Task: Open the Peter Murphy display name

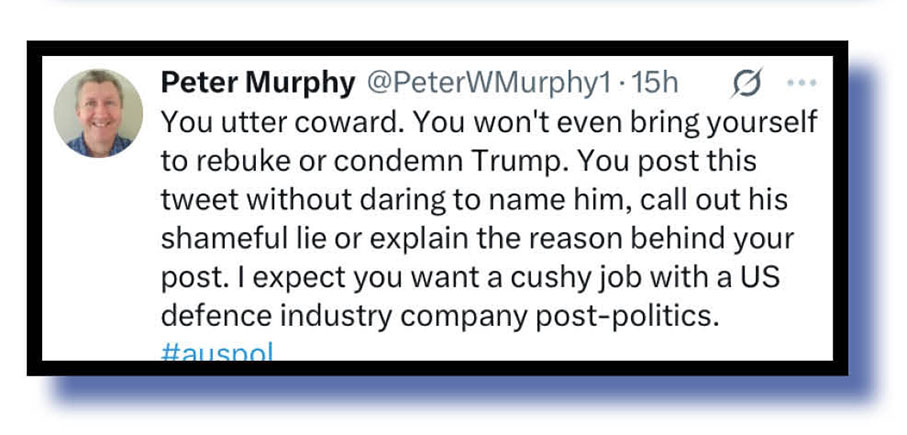Action: pyautogui.click(x=256, y=85)
